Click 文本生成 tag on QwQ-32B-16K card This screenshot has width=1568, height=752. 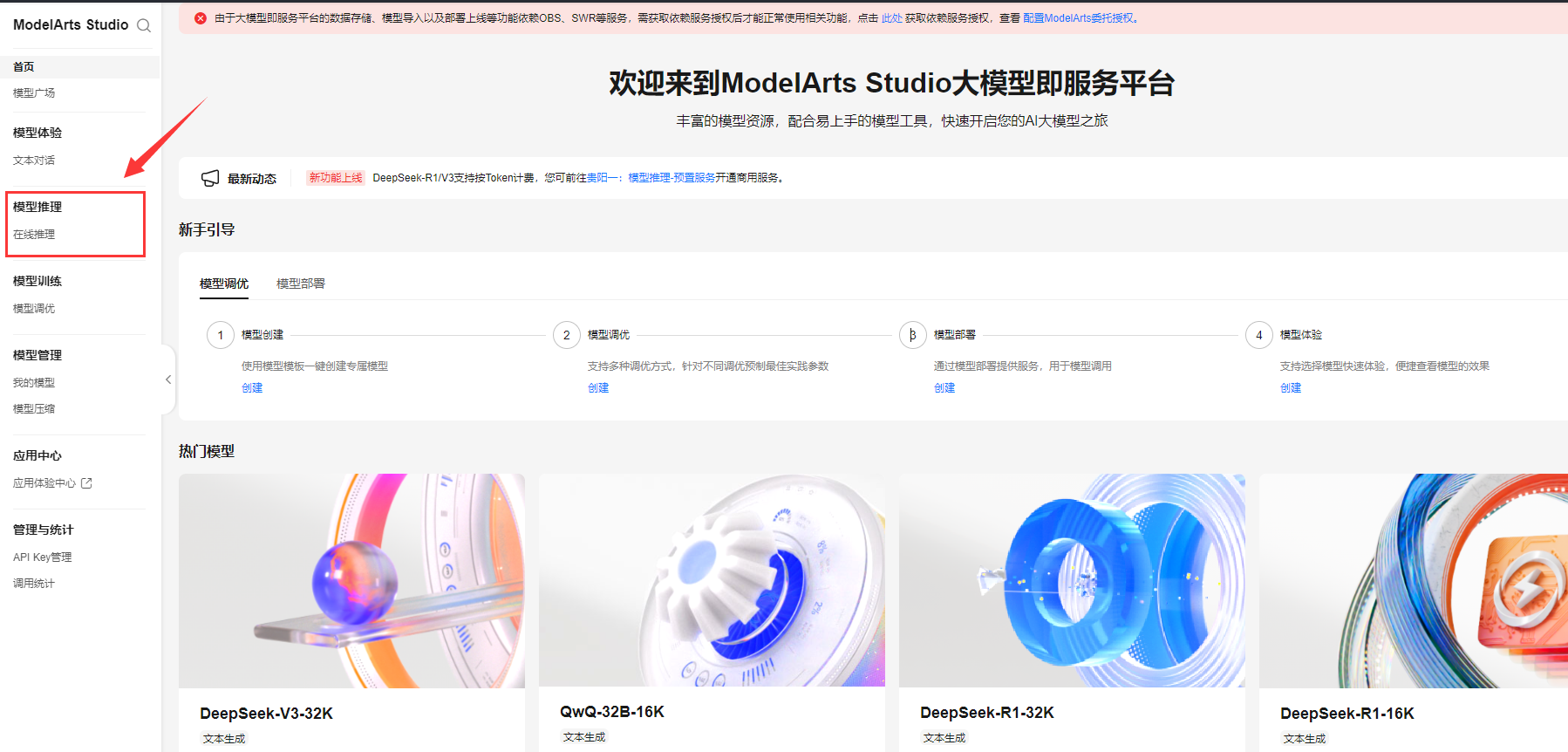[584, 737]
